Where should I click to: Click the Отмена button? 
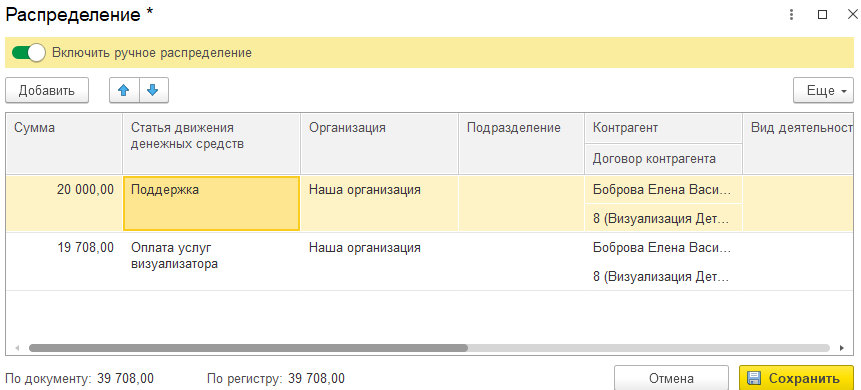point(671,378)
